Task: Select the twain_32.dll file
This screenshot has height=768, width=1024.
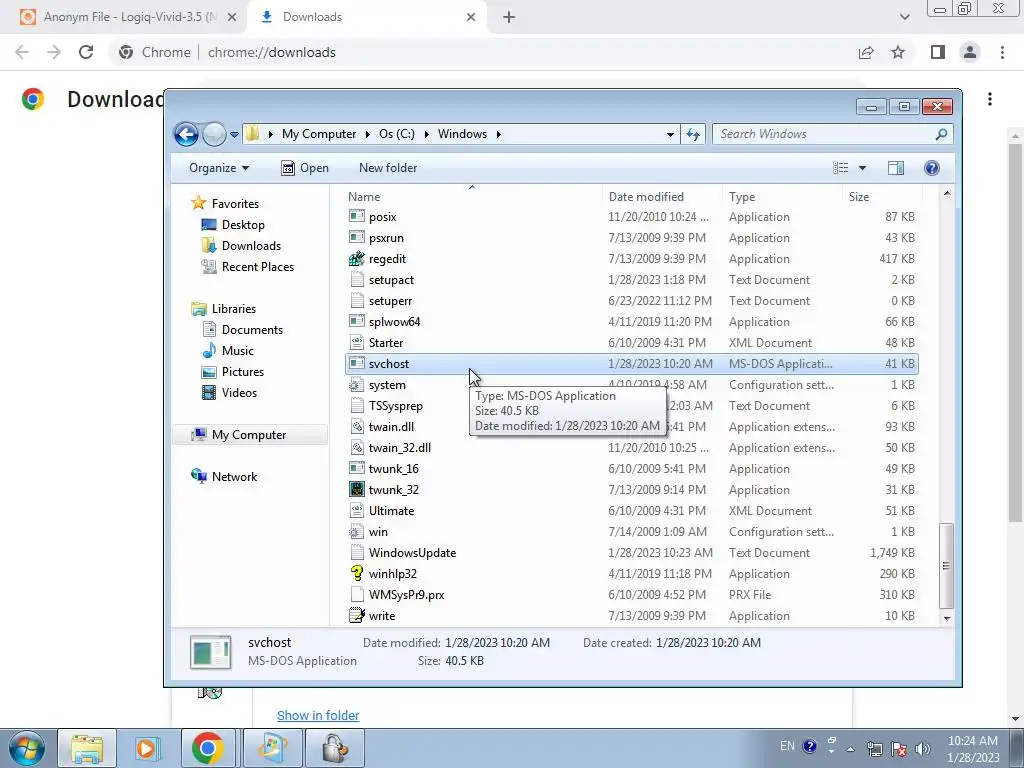Action: (632, 448)
